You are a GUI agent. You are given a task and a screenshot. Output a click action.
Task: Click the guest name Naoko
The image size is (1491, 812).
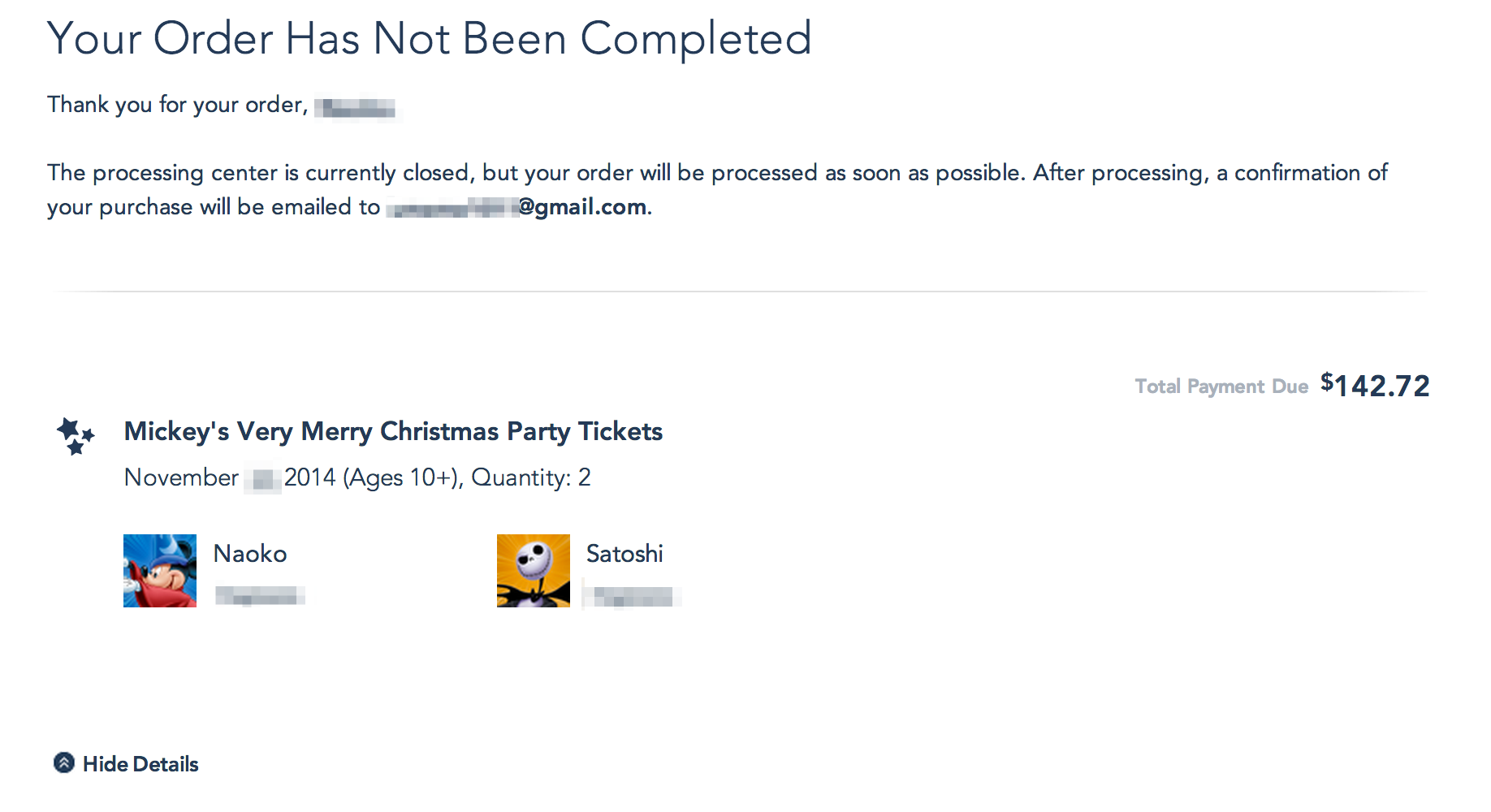250,554
